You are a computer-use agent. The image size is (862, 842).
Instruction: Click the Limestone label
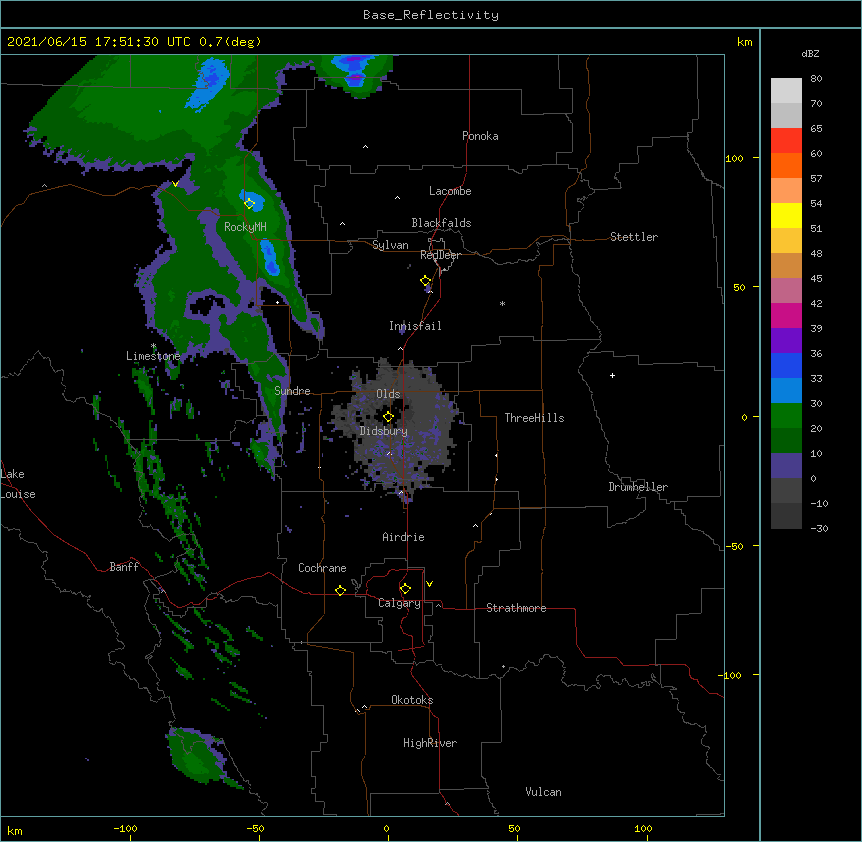[x=153, y=356]
